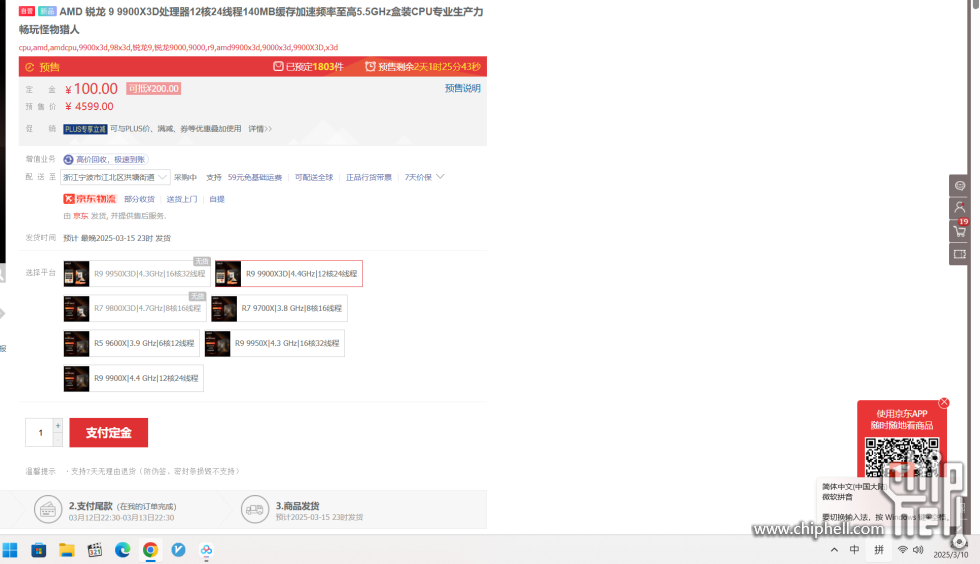Click 送货上门 home delivery link
Screen dimensions: 980x564
tap(182, 199)
